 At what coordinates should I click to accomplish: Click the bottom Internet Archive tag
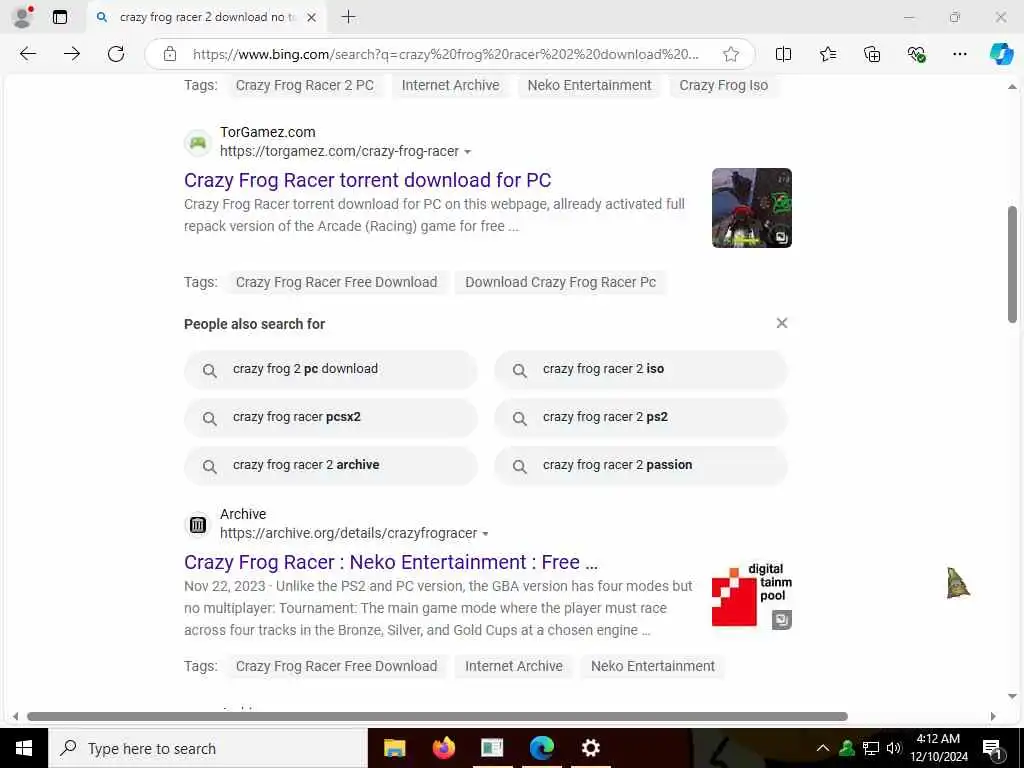514,667
